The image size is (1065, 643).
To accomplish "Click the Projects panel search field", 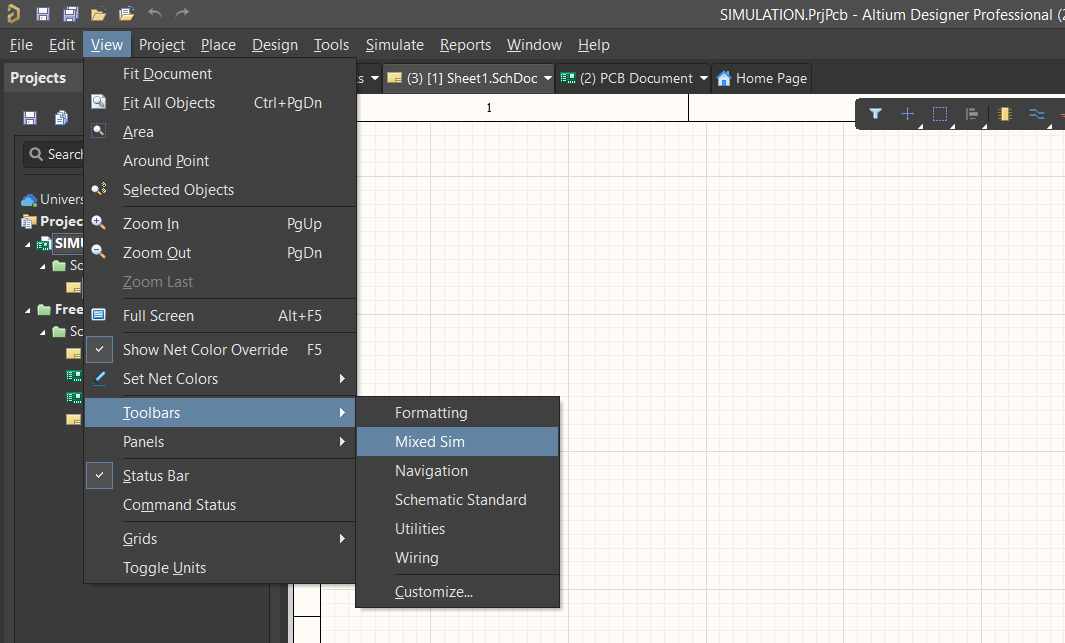I will (53, 155).
